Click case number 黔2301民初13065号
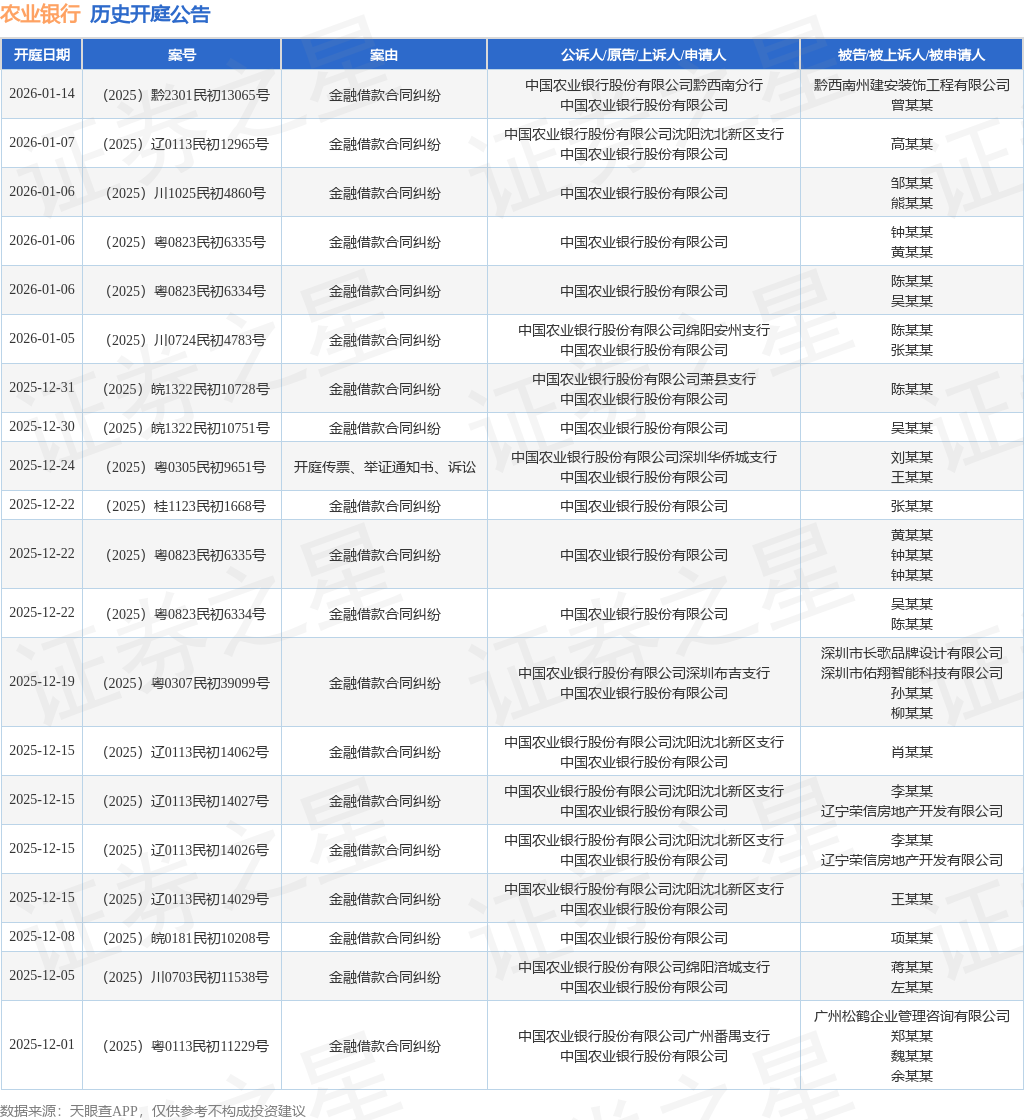The height and width of the screenshot is (1120, 1024). tap(186, 95)
